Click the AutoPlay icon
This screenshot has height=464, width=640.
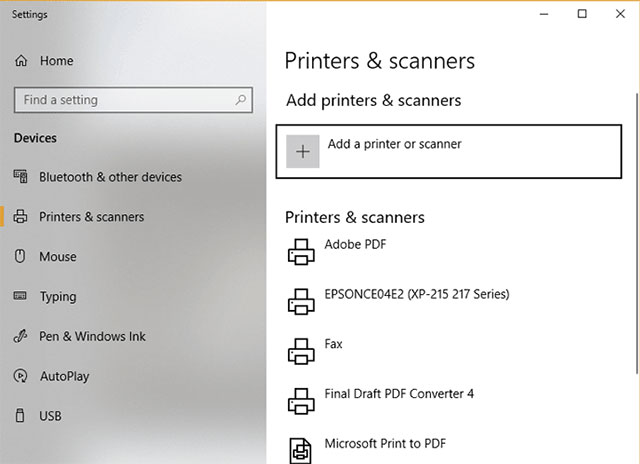tap(21, 377)
